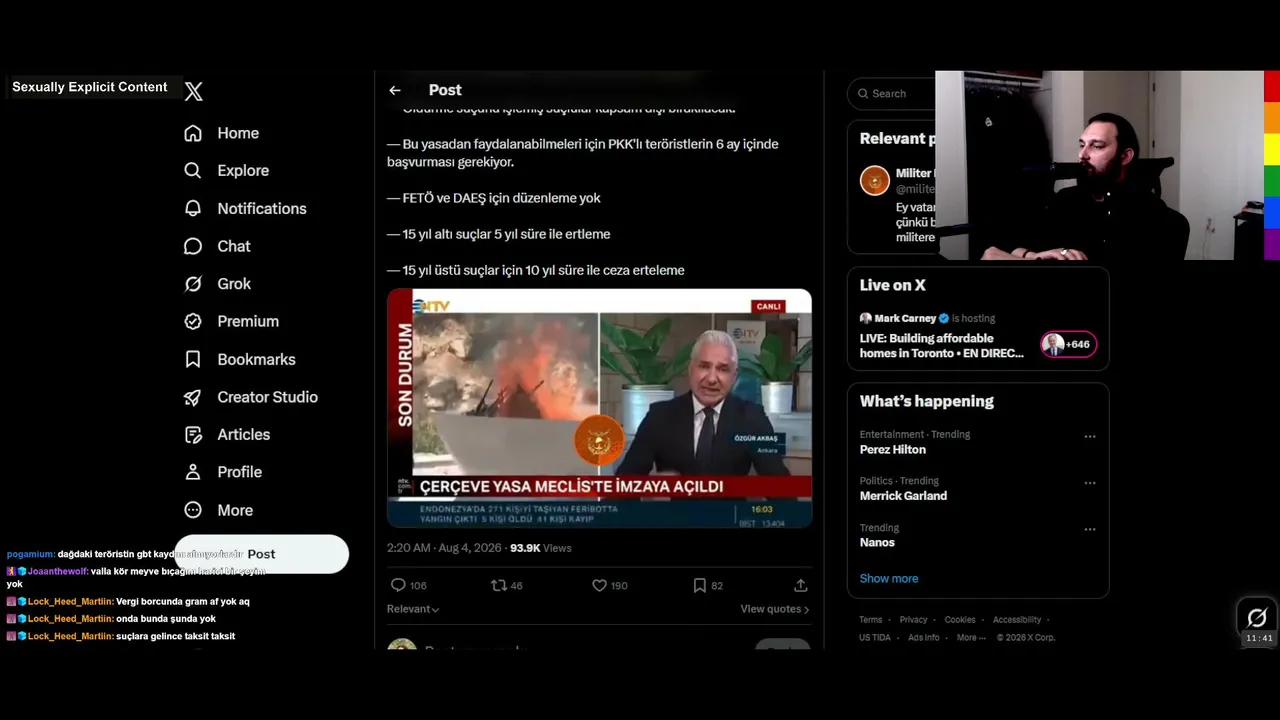The width and height of the screenshot is (1280, 720).
Task: Click the Chat bubble icon in sidebar
Action: pyautogui.click(x=193, y=246)
